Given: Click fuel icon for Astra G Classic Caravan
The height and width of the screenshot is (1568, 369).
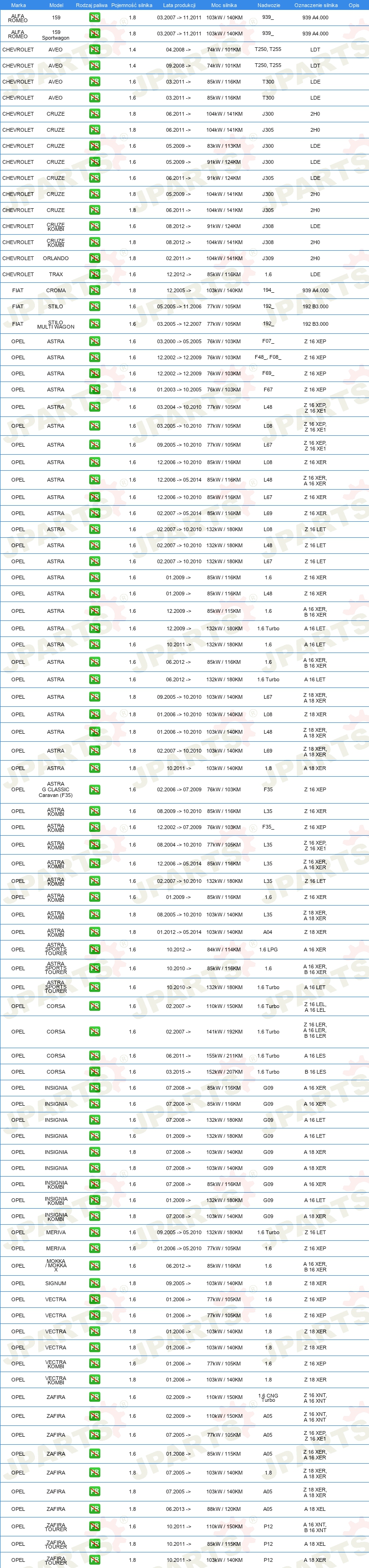Looking at the screenshot, I should click(94, 789).
